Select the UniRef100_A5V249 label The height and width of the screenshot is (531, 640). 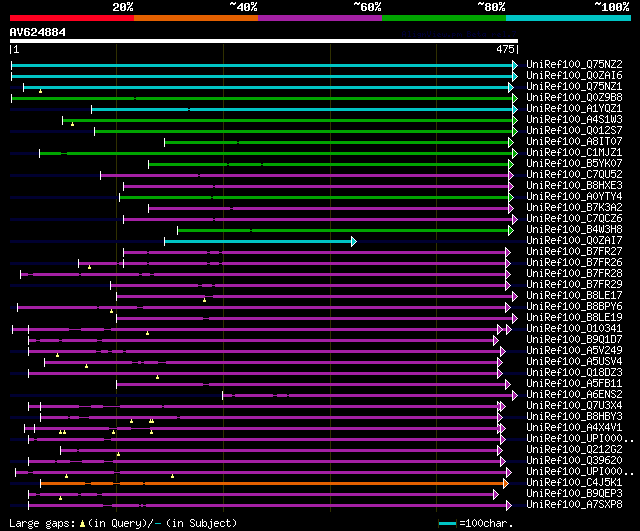pyautogui.click(x=574, y=351)
